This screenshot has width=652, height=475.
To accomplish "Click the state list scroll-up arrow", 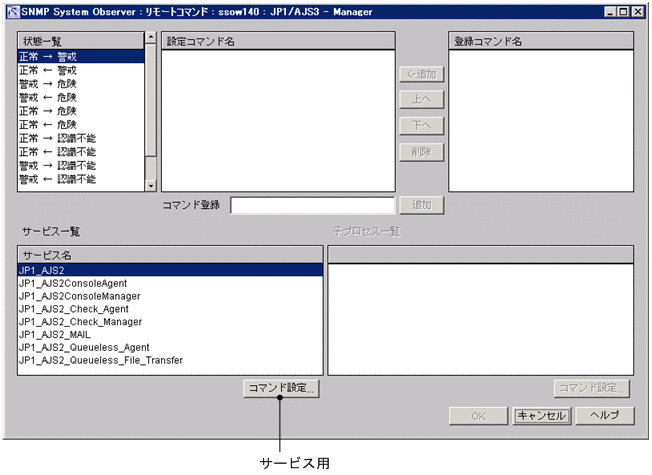I will click(151, 37).
